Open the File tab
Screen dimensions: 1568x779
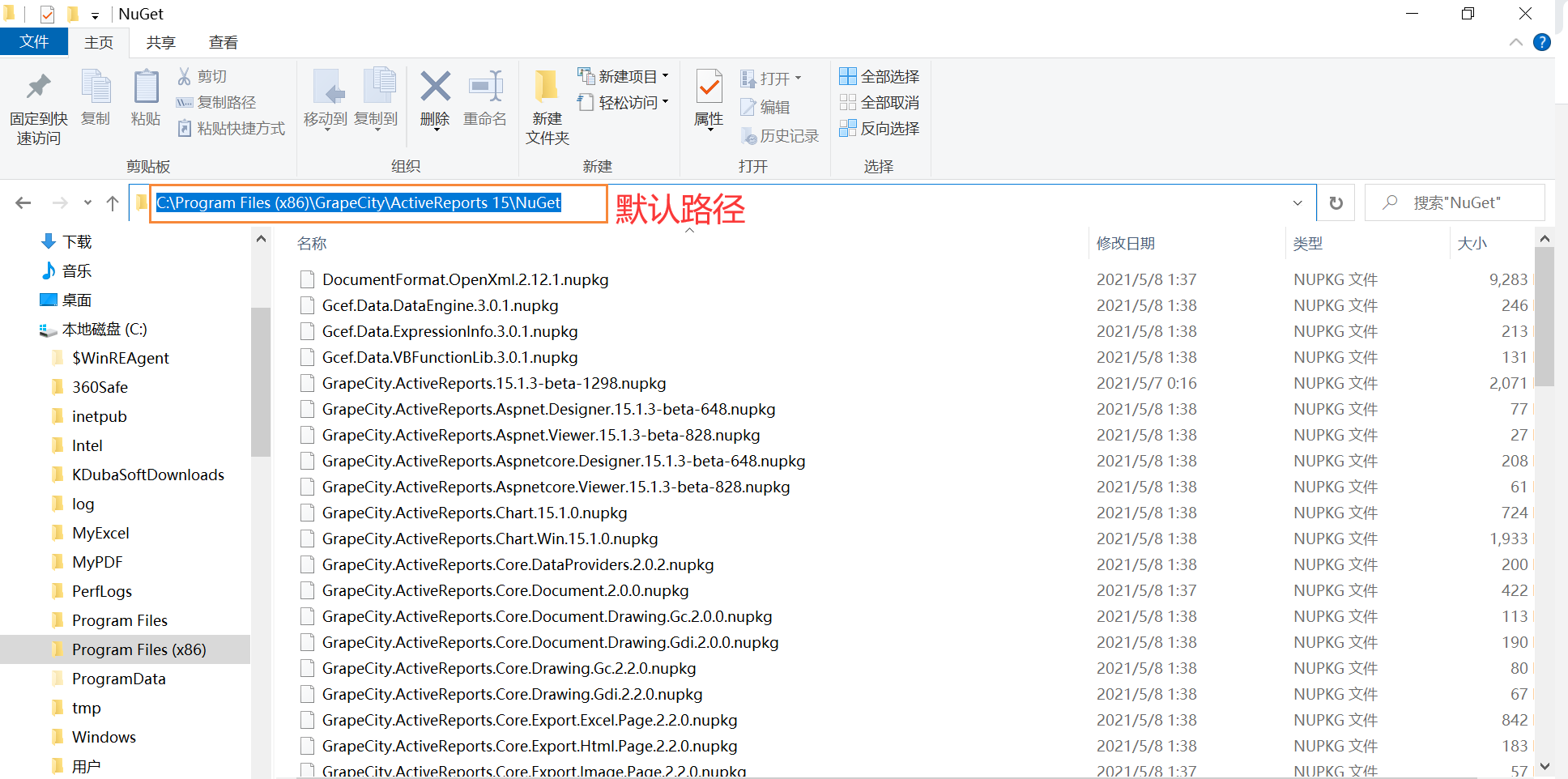34,42
